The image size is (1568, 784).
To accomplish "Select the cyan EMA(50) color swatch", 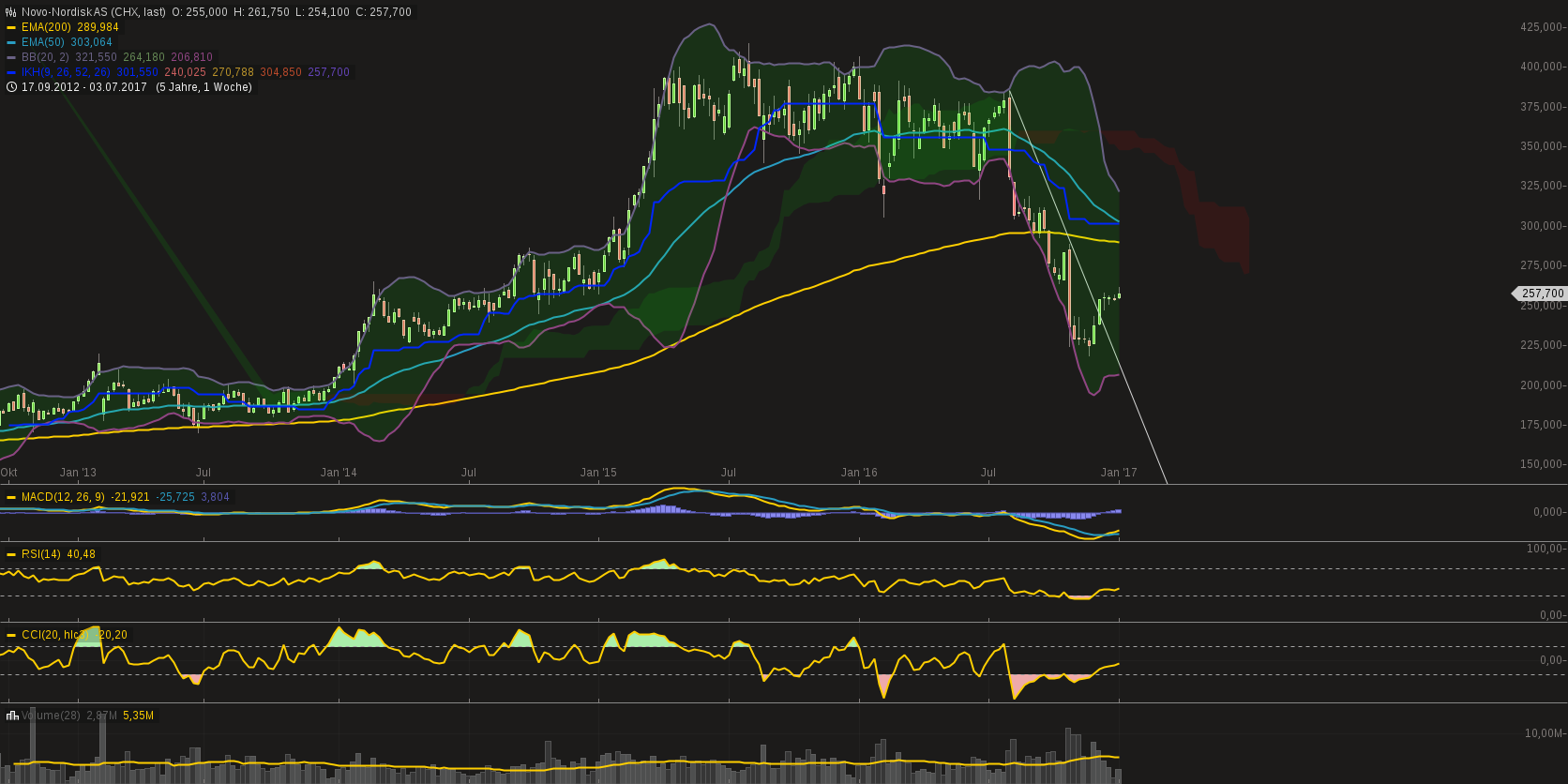I will pyautogui.click(x=11, y=42).
